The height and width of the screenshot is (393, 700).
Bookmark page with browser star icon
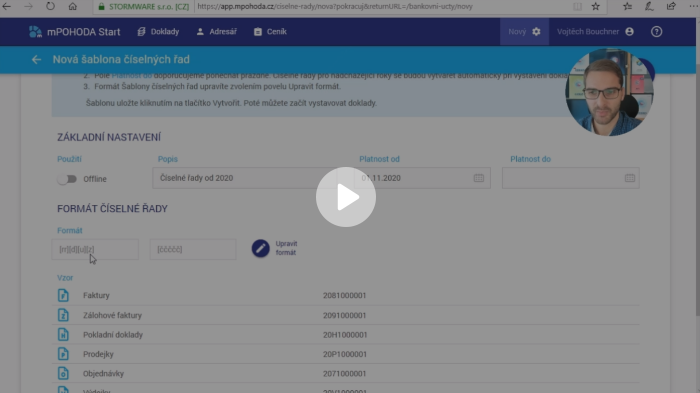(596, 6)
